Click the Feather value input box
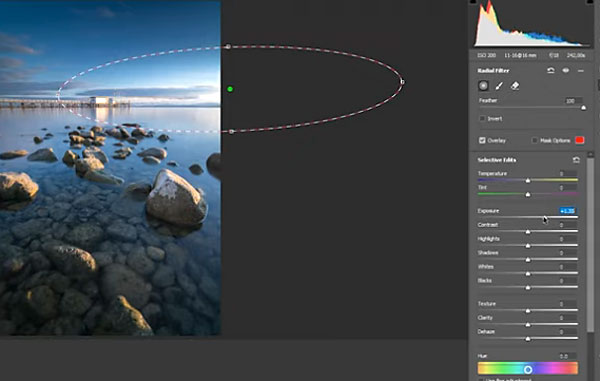The height and width of the screenshot is (381, 600). pos(573,101)
